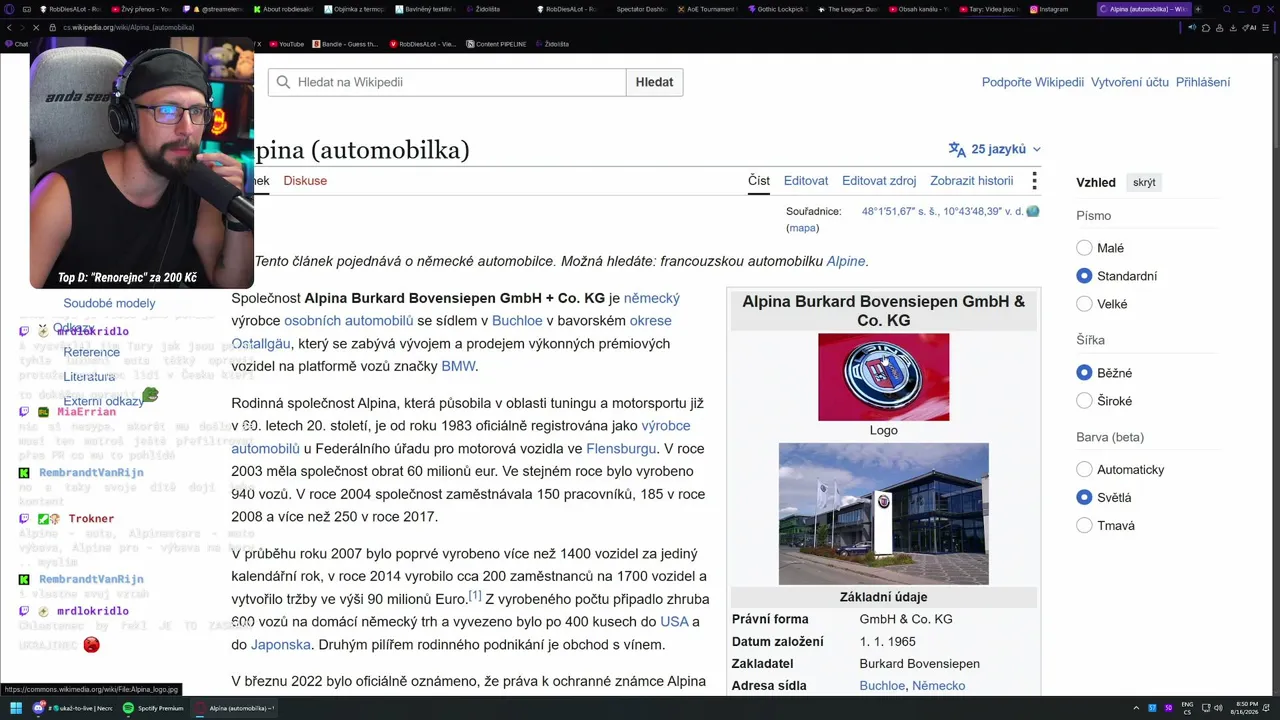This screenshot has width=1280, height=720.
Task: Select the Velké font size option
Action: pos(1084,304)
